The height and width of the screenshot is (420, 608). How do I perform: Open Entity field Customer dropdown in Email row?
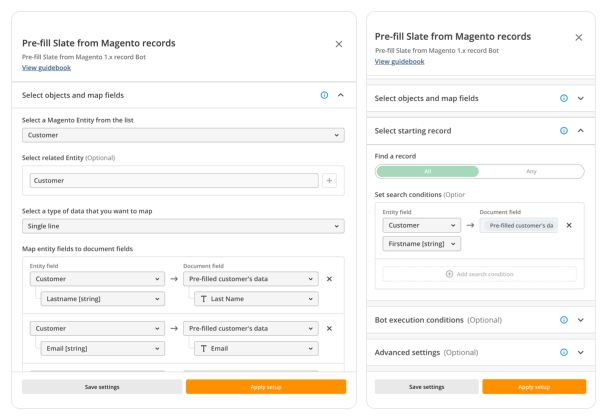[97, 328]
